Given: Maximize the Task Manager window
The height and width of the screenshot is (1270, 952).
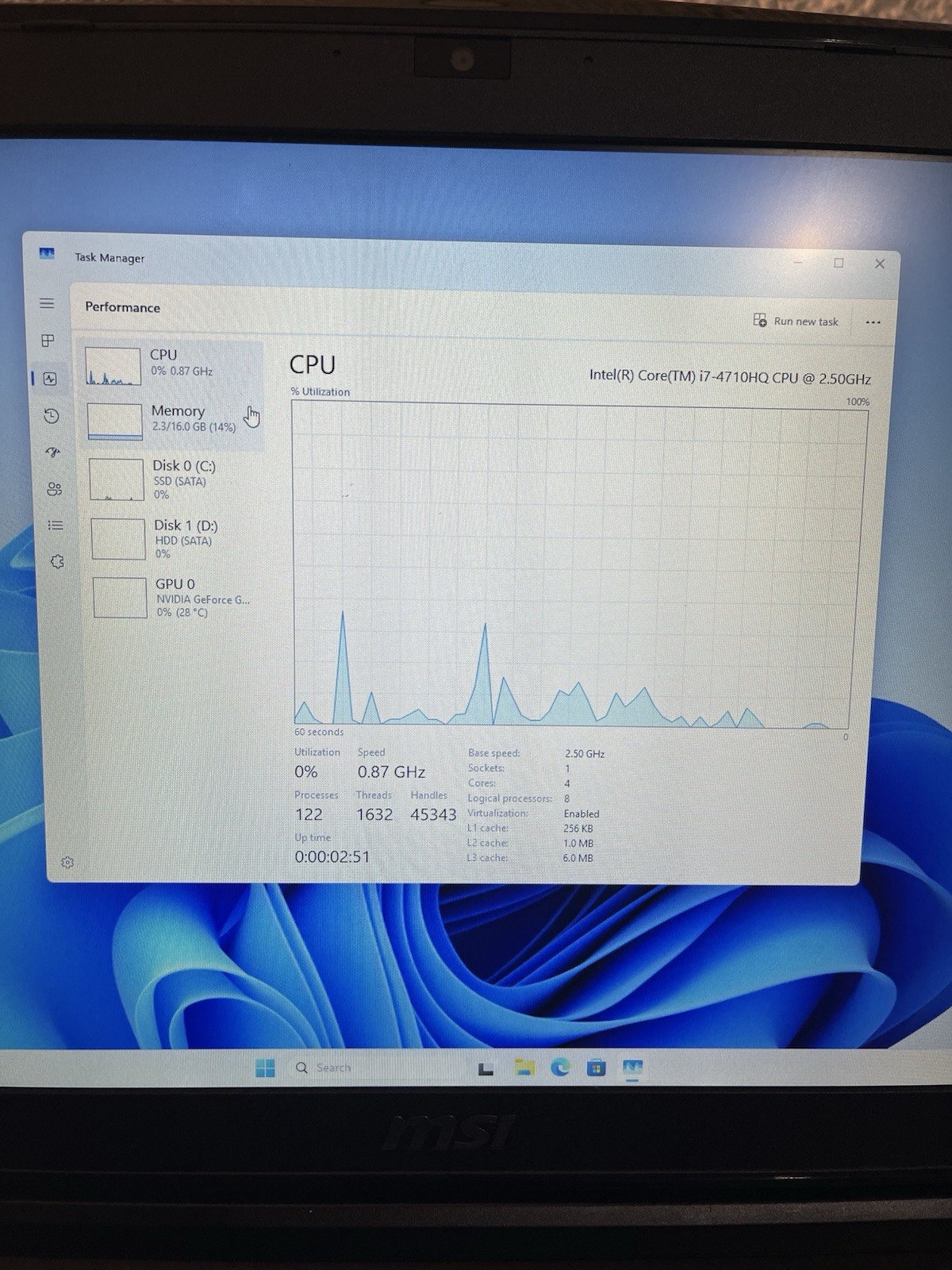Looking at the screenshot, I should point(839,263).
